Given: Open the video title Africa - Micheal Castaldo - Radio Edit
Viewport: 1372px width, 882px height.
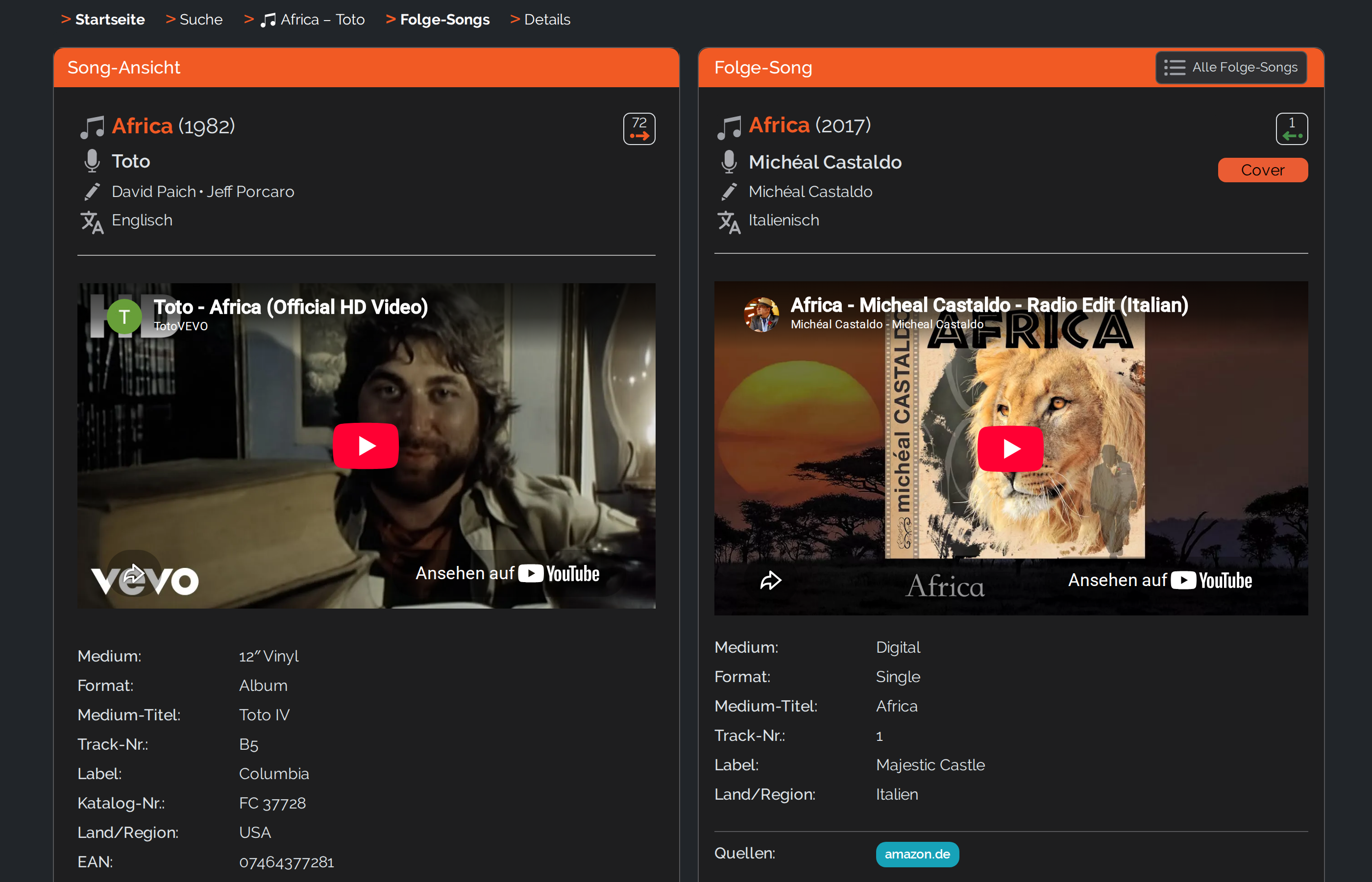Looking at the screenshot, I should pos(989,305).
